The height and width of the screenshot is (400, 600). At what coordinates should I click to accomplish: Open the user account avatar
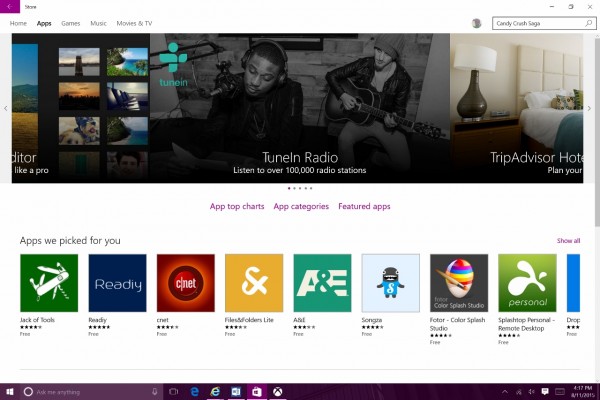click(476, 23)
